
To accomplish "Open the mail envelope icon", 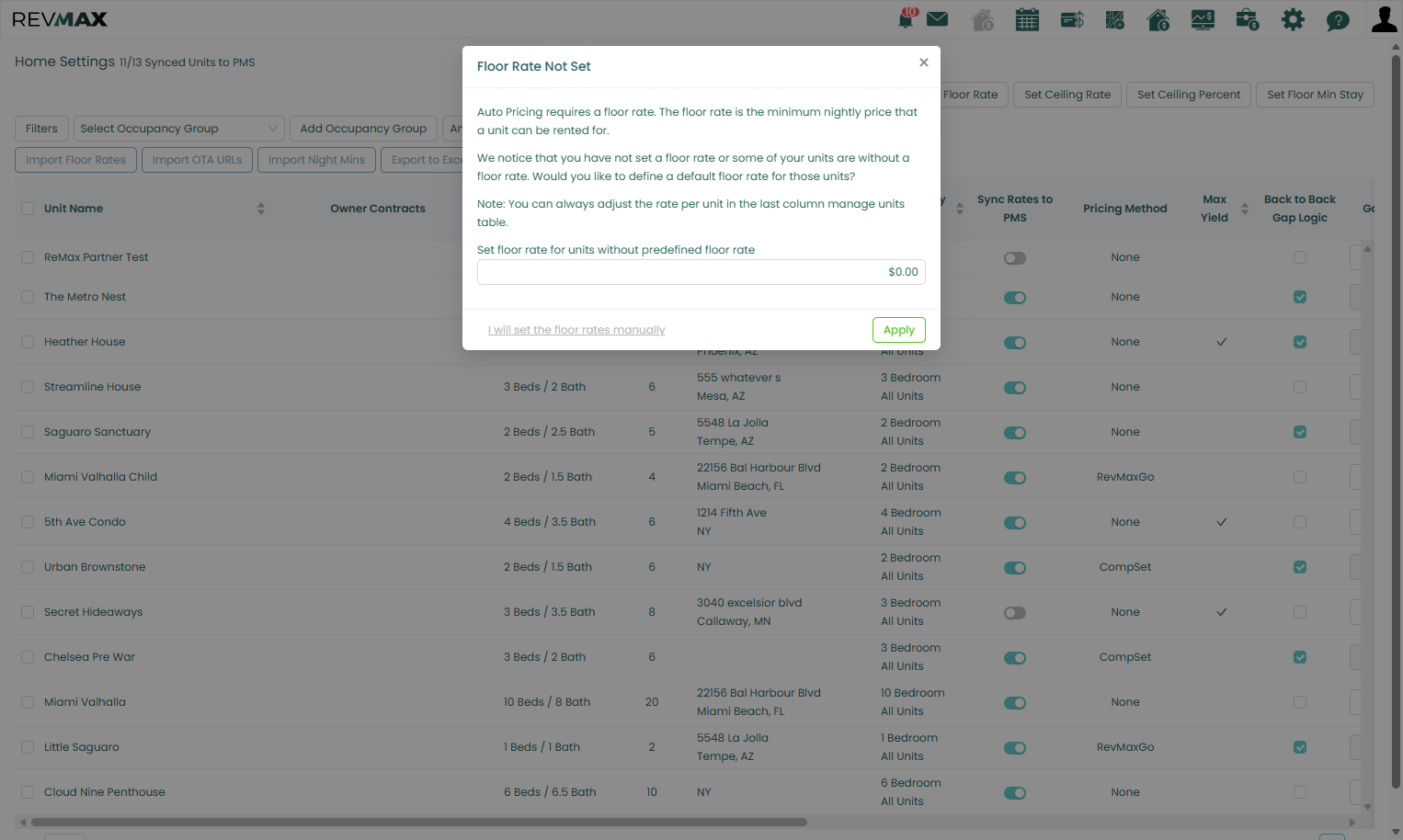I will point(937,19).
